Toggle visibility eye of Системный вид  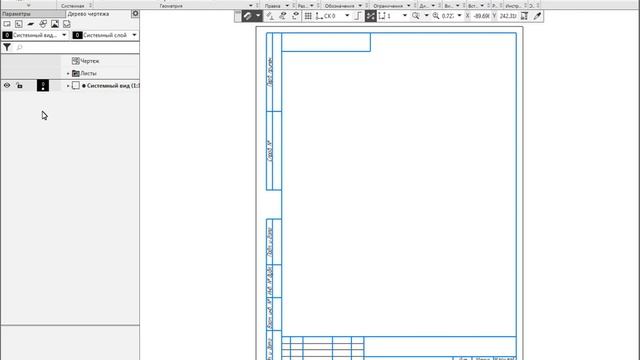7,86
